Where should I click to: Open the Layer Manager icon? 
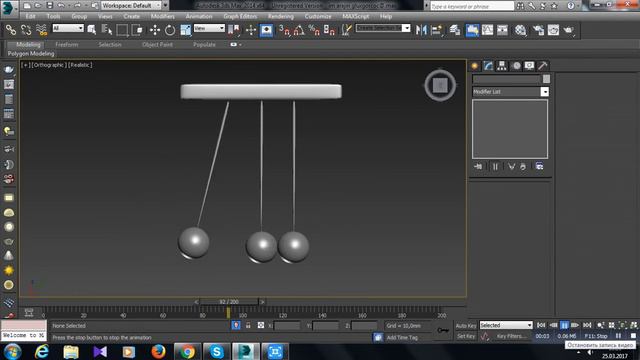[455, 30]
